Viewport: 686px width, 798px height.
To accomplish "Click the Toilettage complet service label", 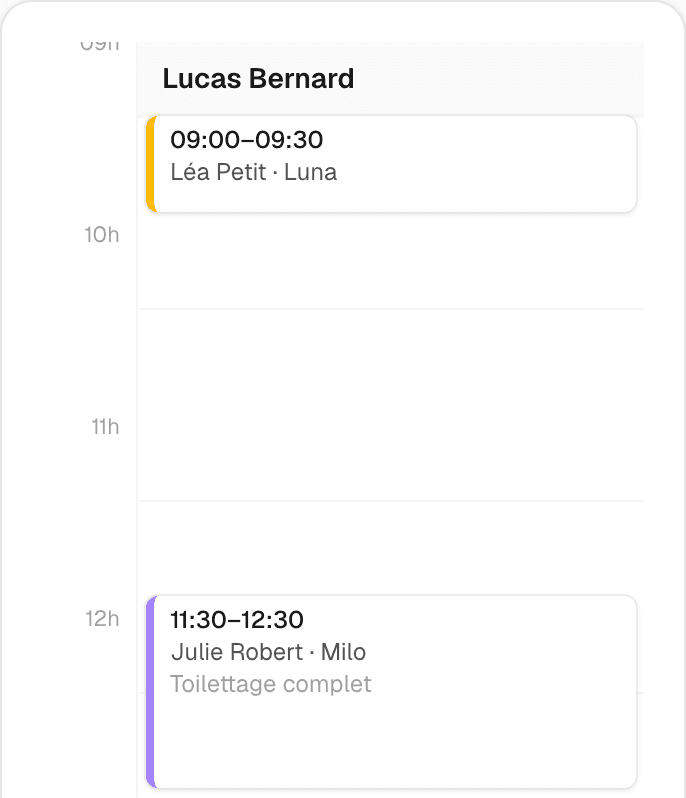I will coord(270,684).
